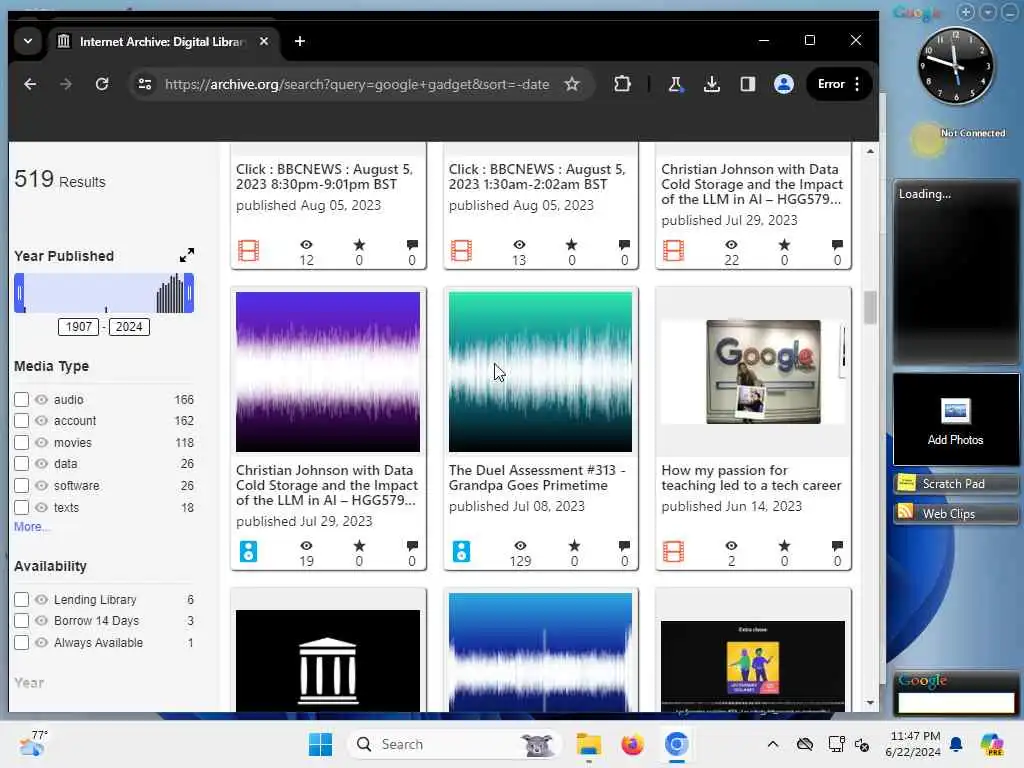Click Add Photos in the sidebar gadget
This screenshot has width=1024, height=768.
tap(955, 421)
